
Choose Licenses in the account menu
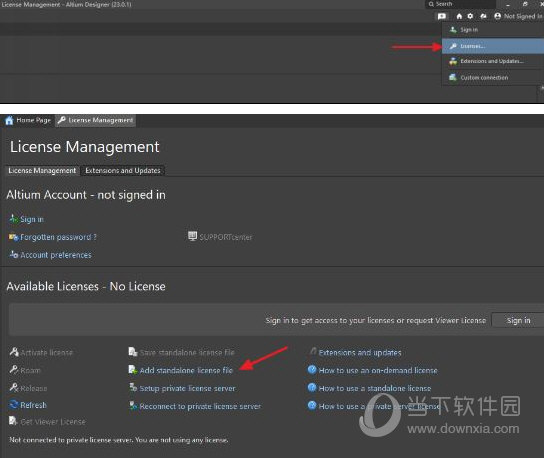(493, 46)
